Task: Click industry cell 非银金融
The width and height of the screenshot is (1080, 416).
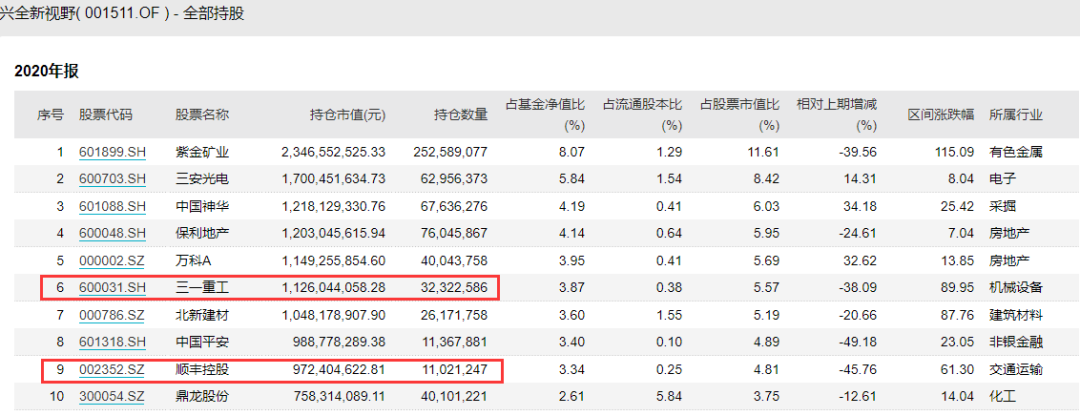Action: (1016, 342)
